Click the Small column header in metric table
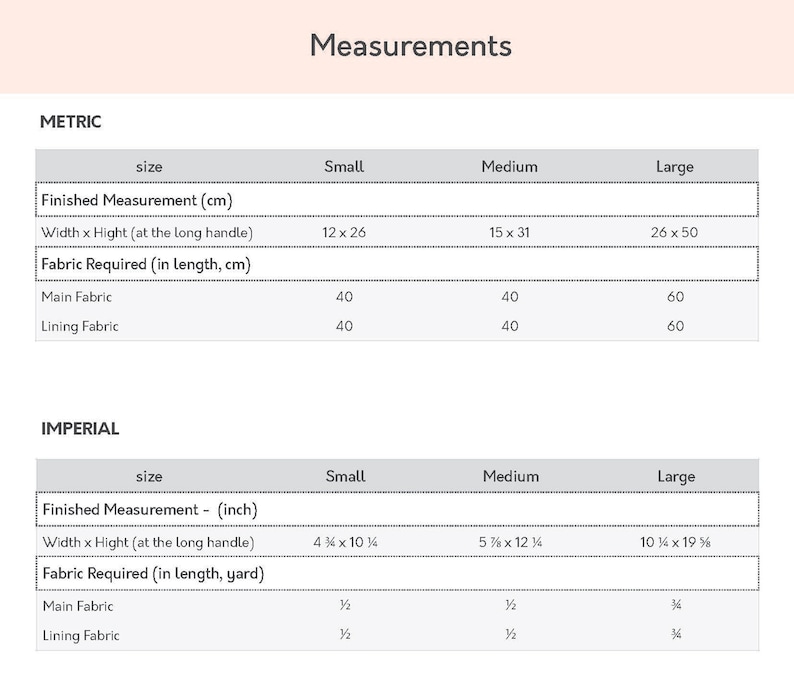The image size is (794, 693). [344, 167]
